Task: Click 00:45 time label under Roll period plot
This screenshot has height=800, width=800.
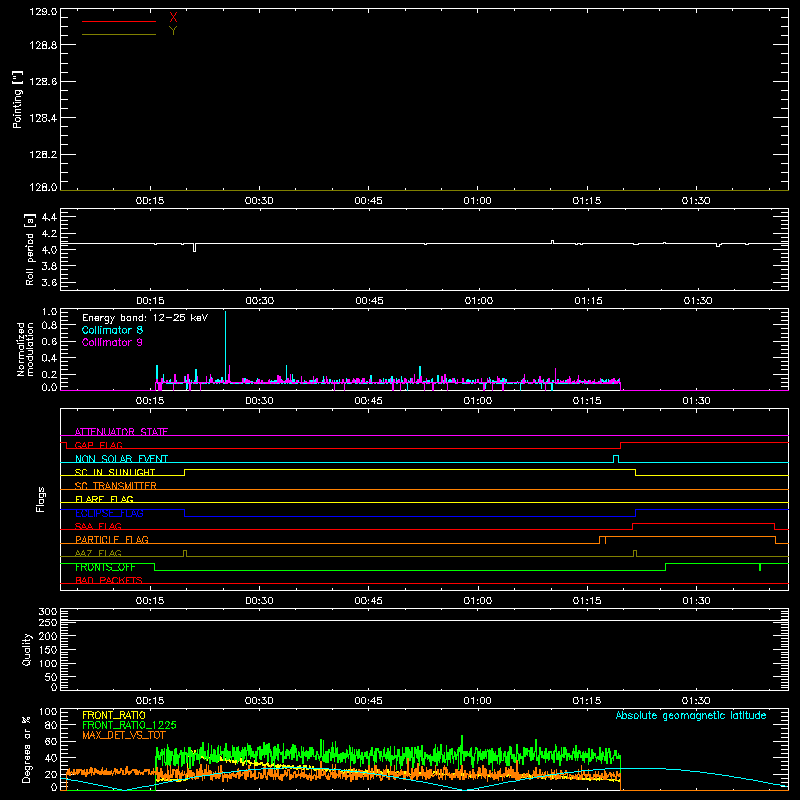Action: [369, 301]
